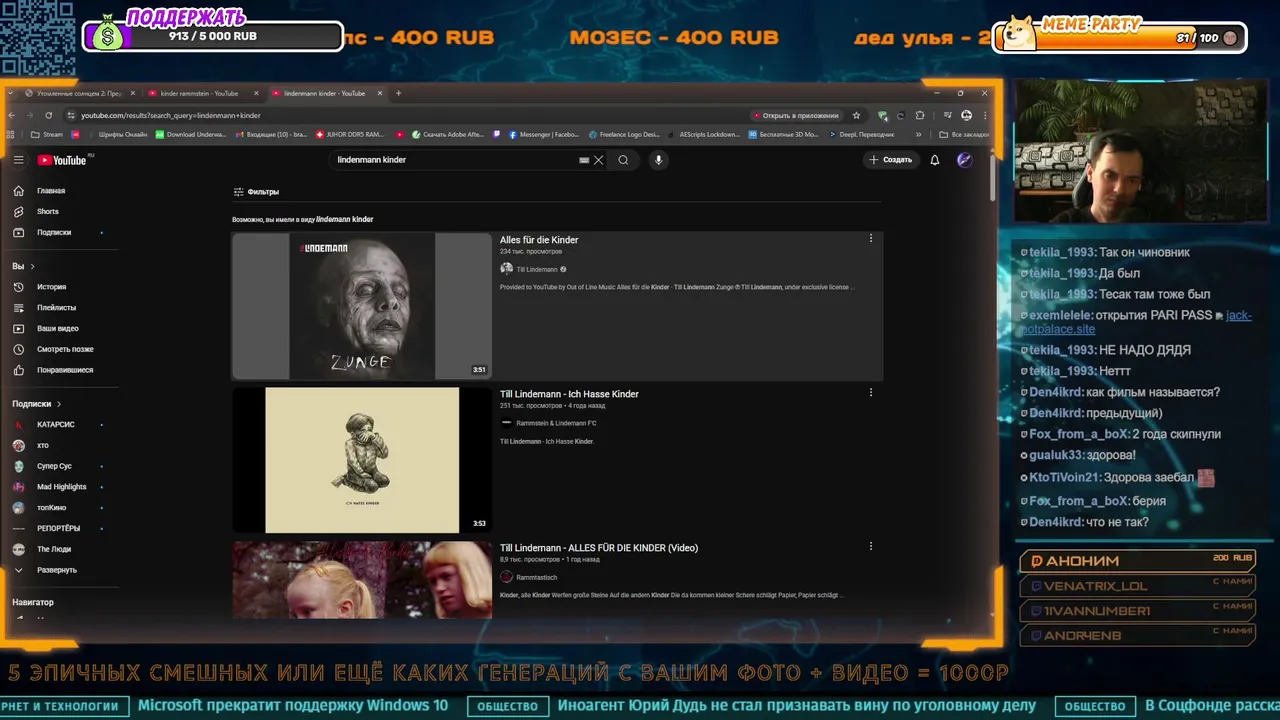Open the Супер Сус channel

pos(56,466)
